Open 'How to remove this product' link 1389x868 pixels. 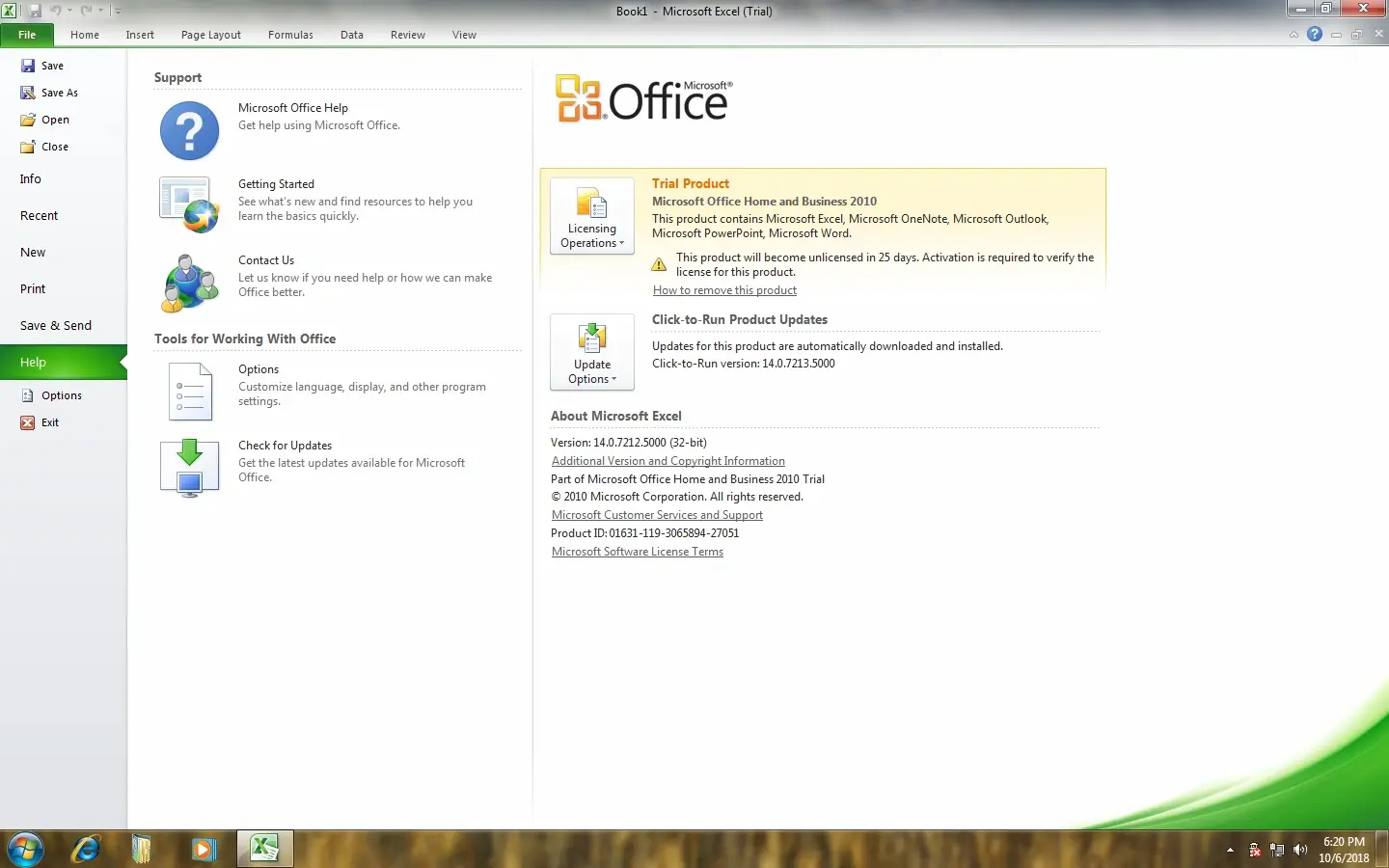click(x=724, y=289)
